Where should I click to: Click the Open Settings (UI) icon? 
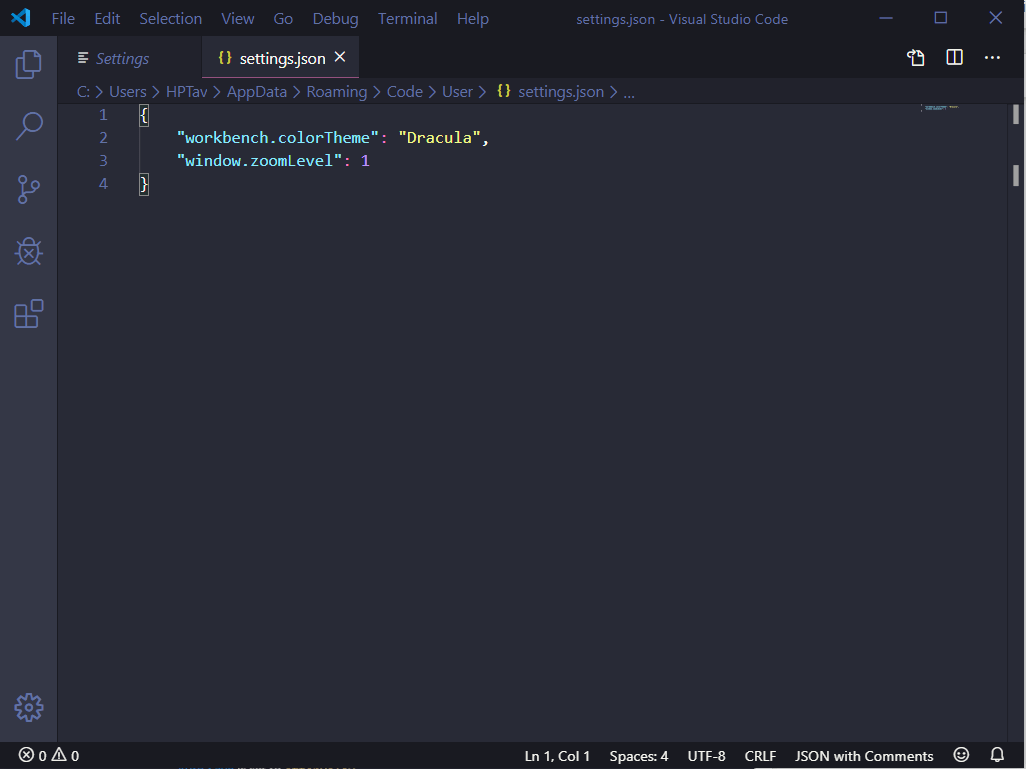(915, 58)
